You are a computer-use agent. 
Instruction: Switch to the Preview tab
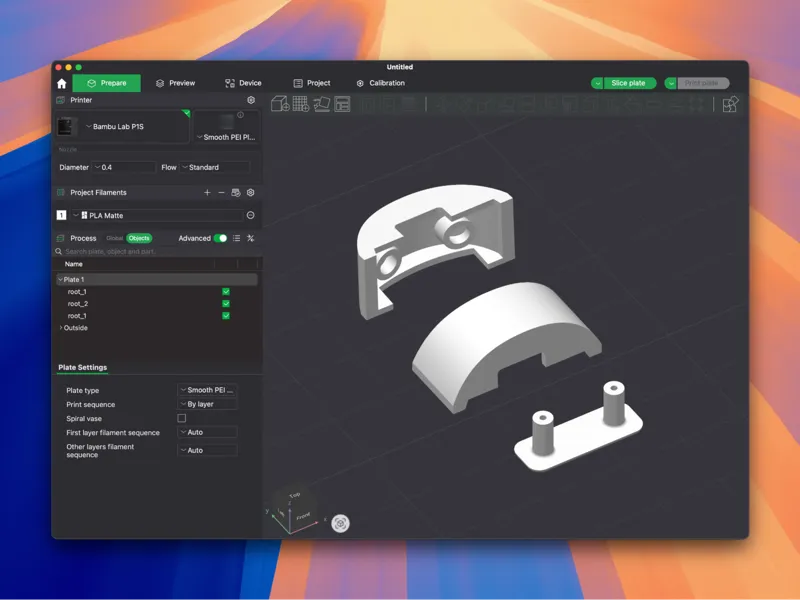tap(175, 83)
